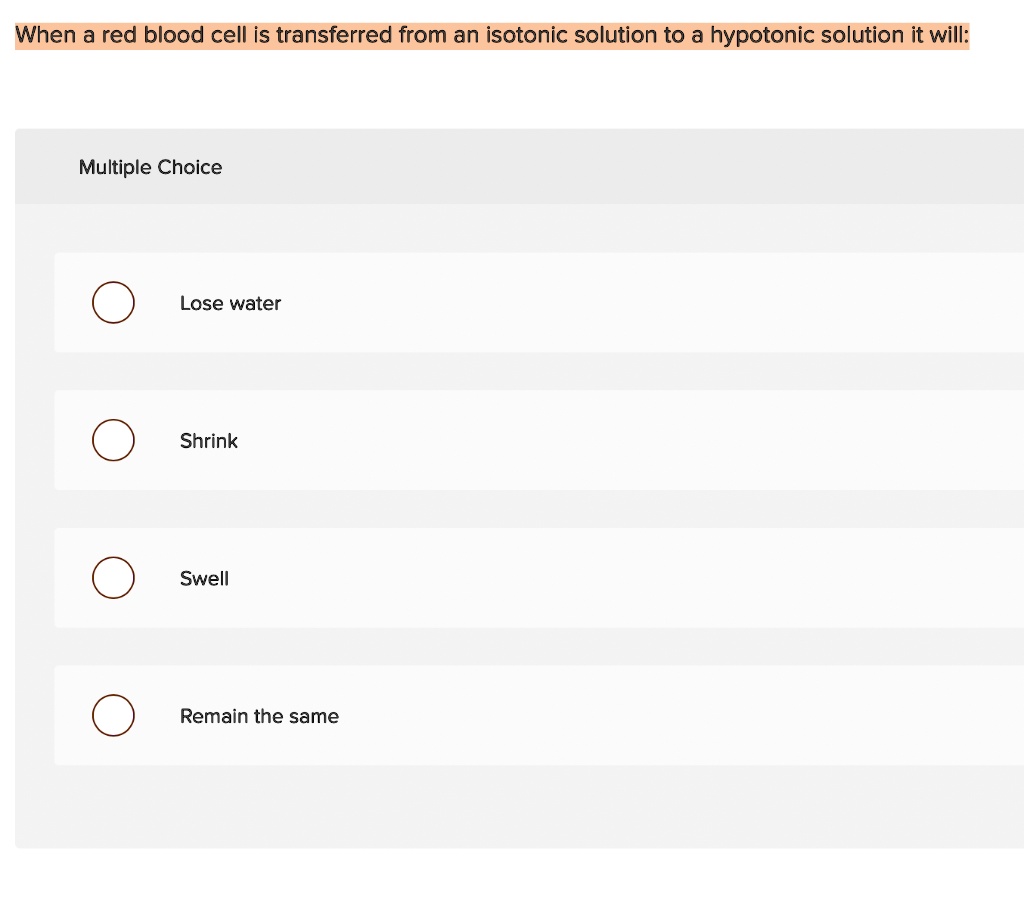
Task: Click the answer text Remain the same
Action: click(259, 716)
